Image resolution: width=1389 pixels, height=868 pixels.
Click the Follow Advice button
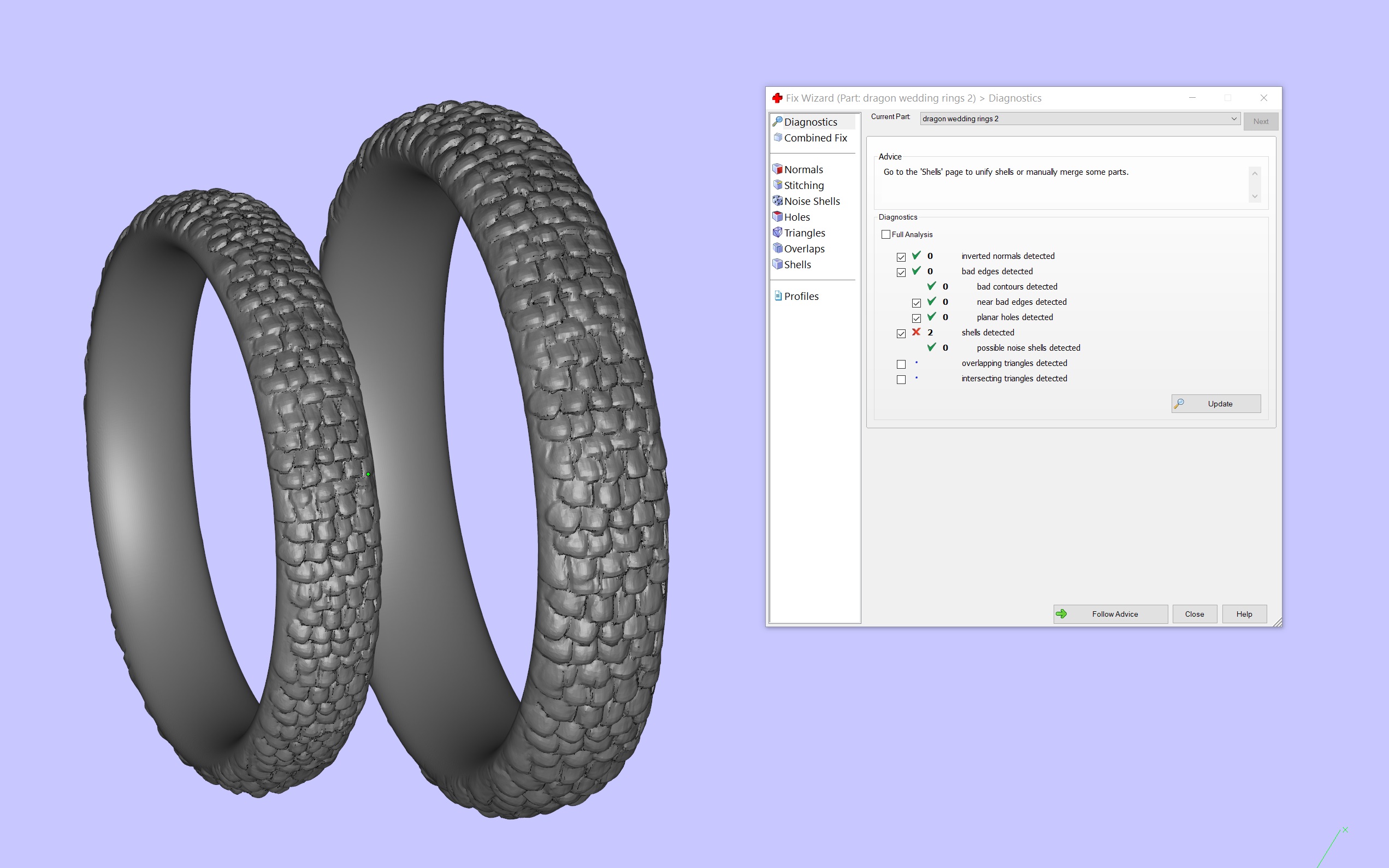1110,613
